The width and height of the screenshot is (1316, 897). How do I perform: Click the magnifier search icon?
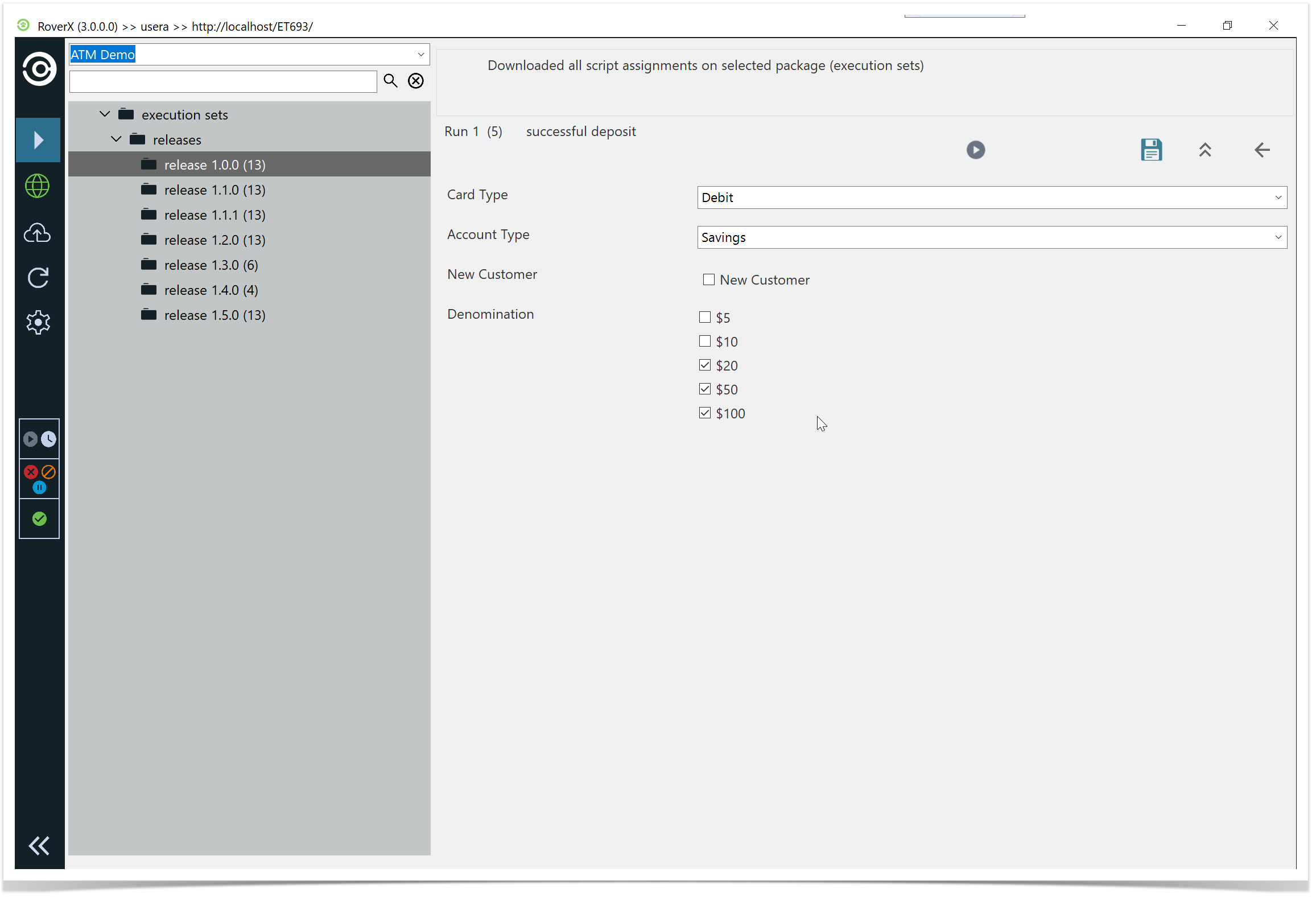point(390,81)
